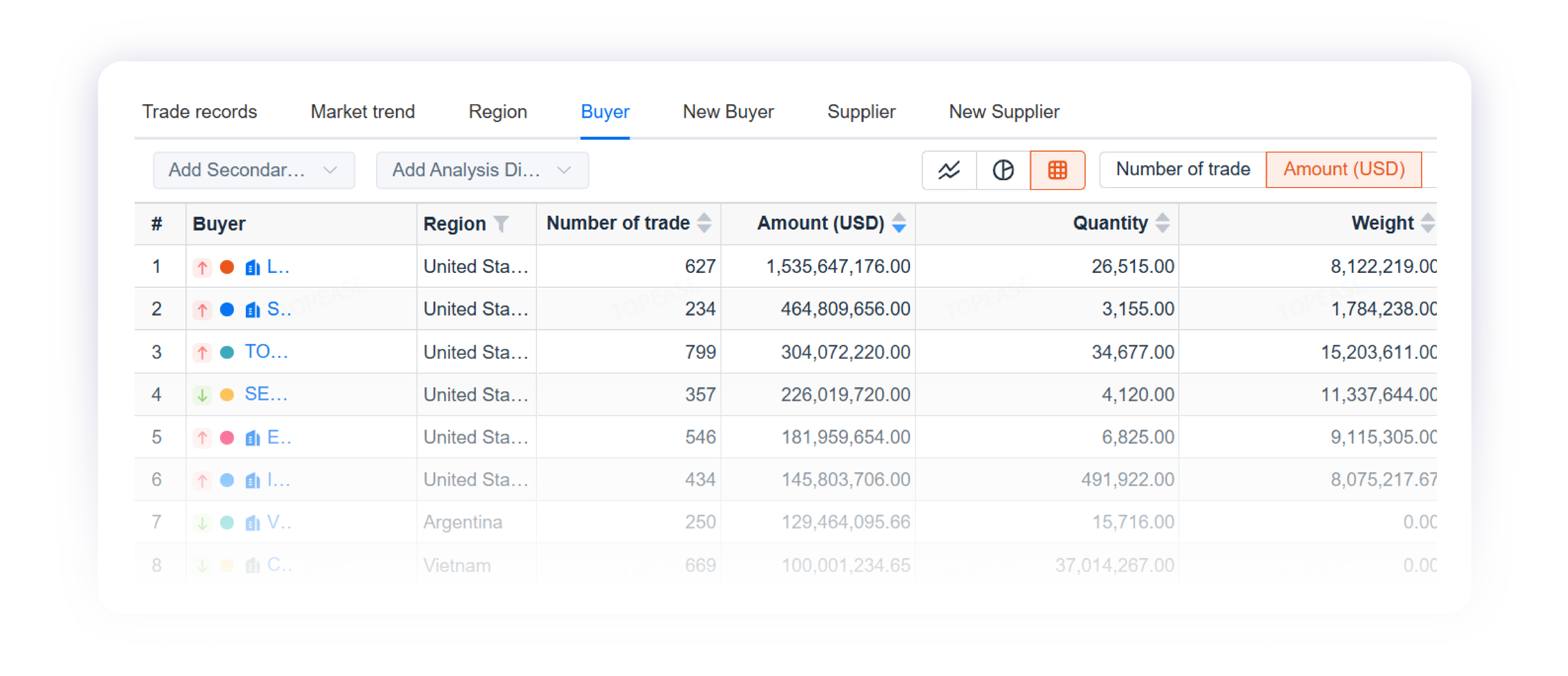Image resolution: width=1568 pixels, height=676 pixels.
Task: Sort by Quantity column arrows
Action: tap(1163, 223)
